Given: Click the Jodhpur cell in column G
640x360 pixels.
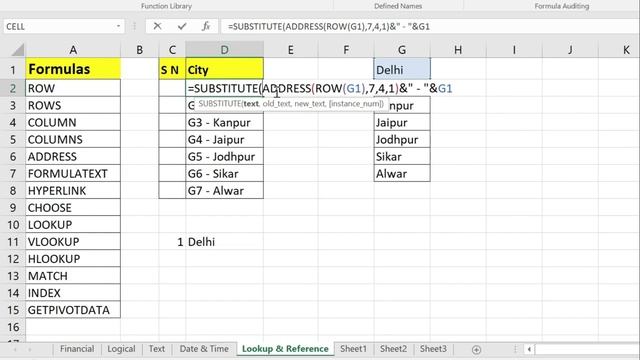Looking at the screenshot, I should pos(402,140).
